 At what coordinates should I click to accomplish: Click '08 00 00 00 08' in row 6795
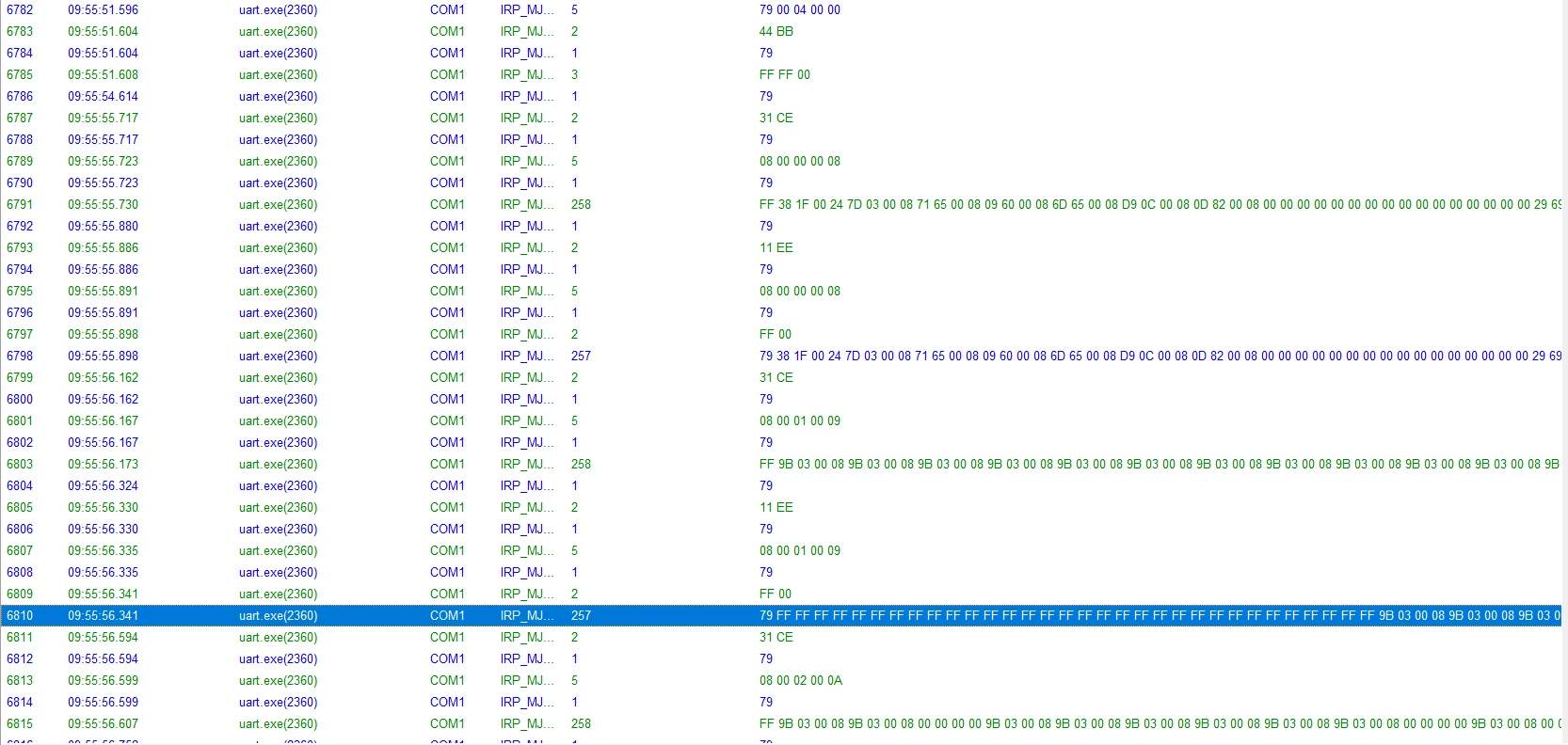[800, 292]
